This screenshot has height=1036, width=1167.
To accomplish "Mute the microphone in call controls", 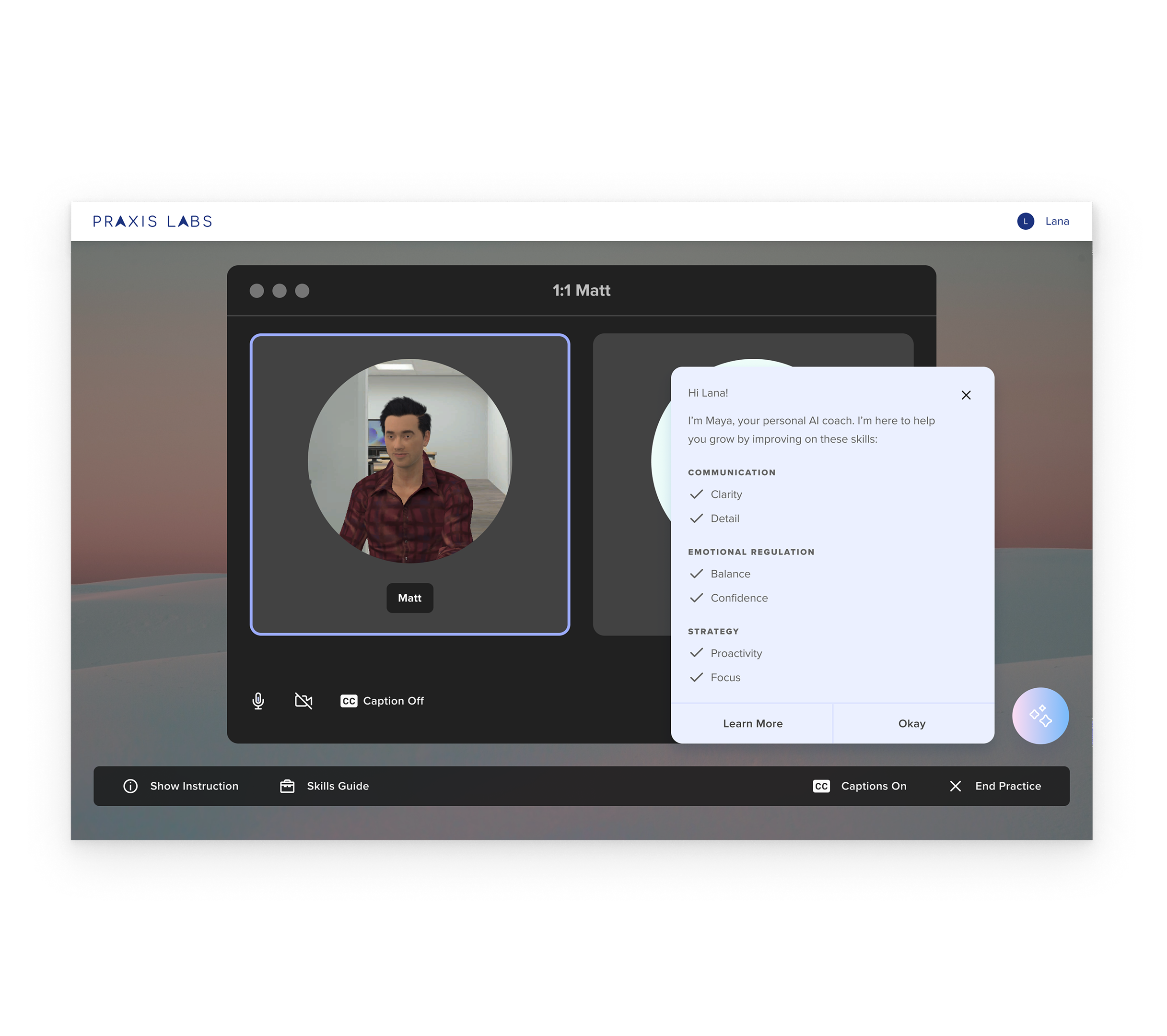I will pos(258,701).
